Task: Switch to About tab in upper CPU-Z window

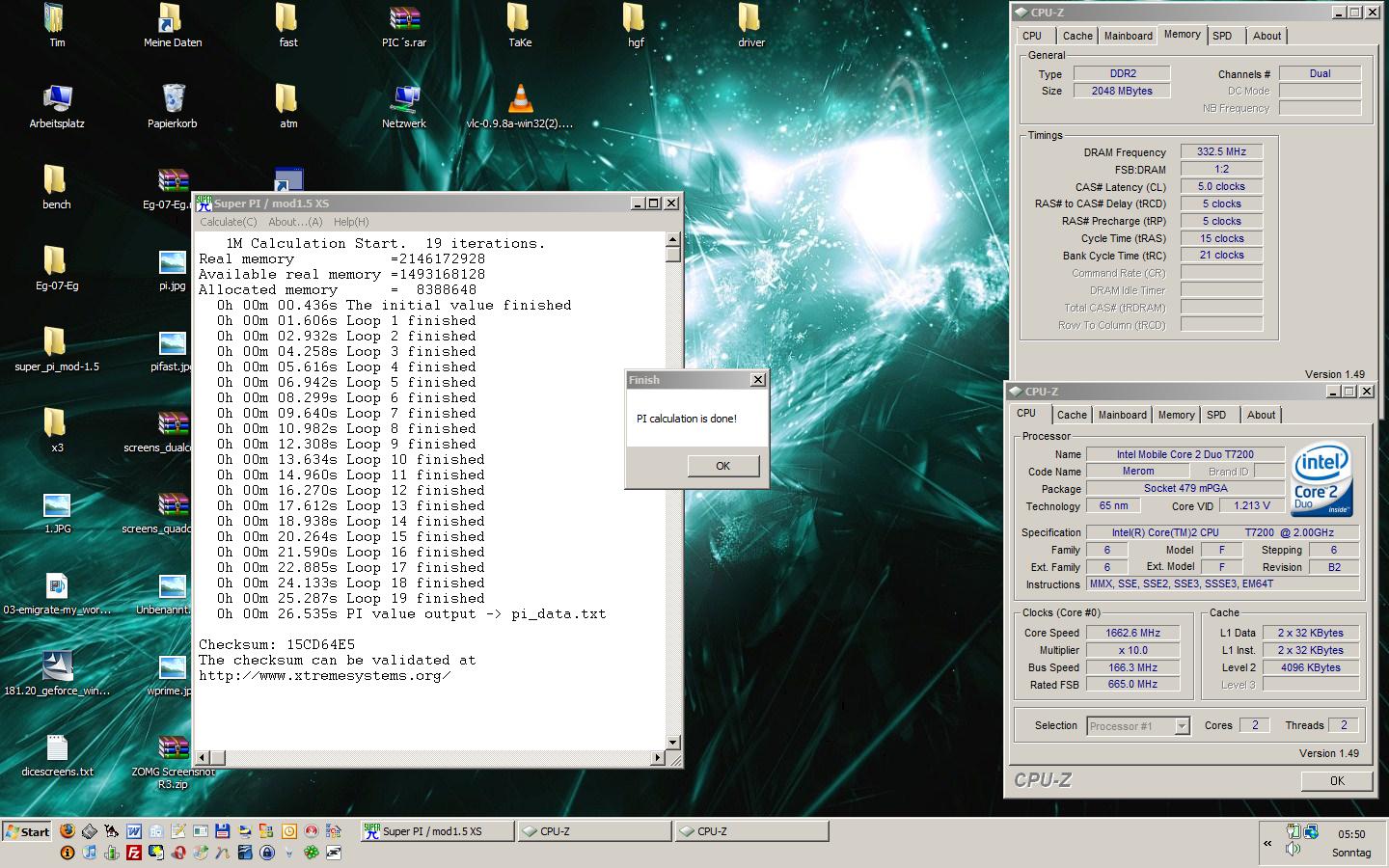Action: tap(1266, 36)
